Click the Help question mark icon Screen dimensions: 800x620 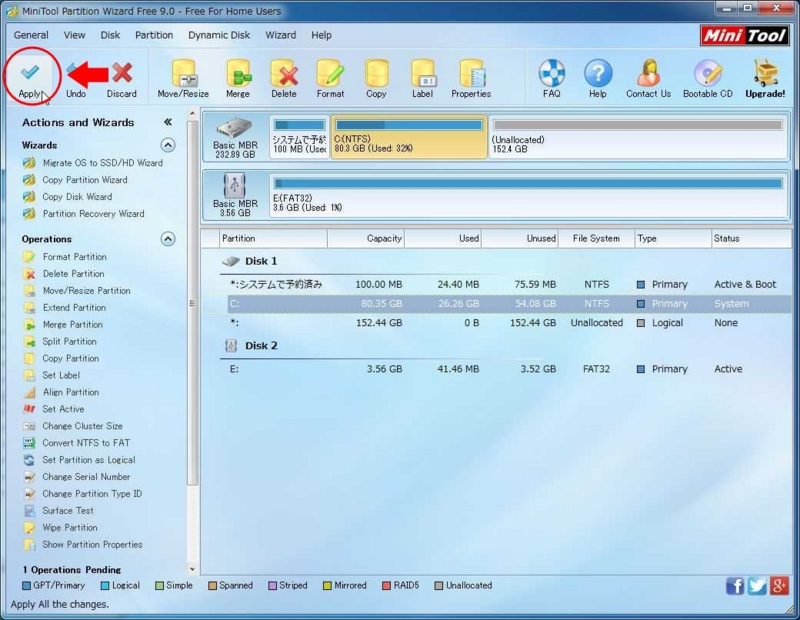[x=598, y=73]
